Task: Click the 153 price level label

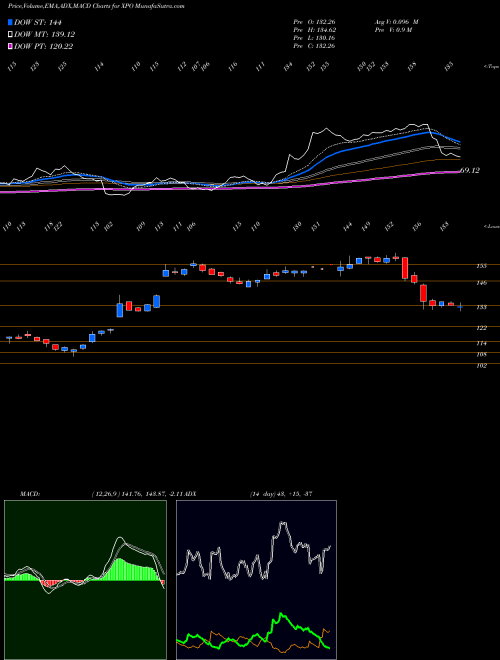Action: (481, 266)
